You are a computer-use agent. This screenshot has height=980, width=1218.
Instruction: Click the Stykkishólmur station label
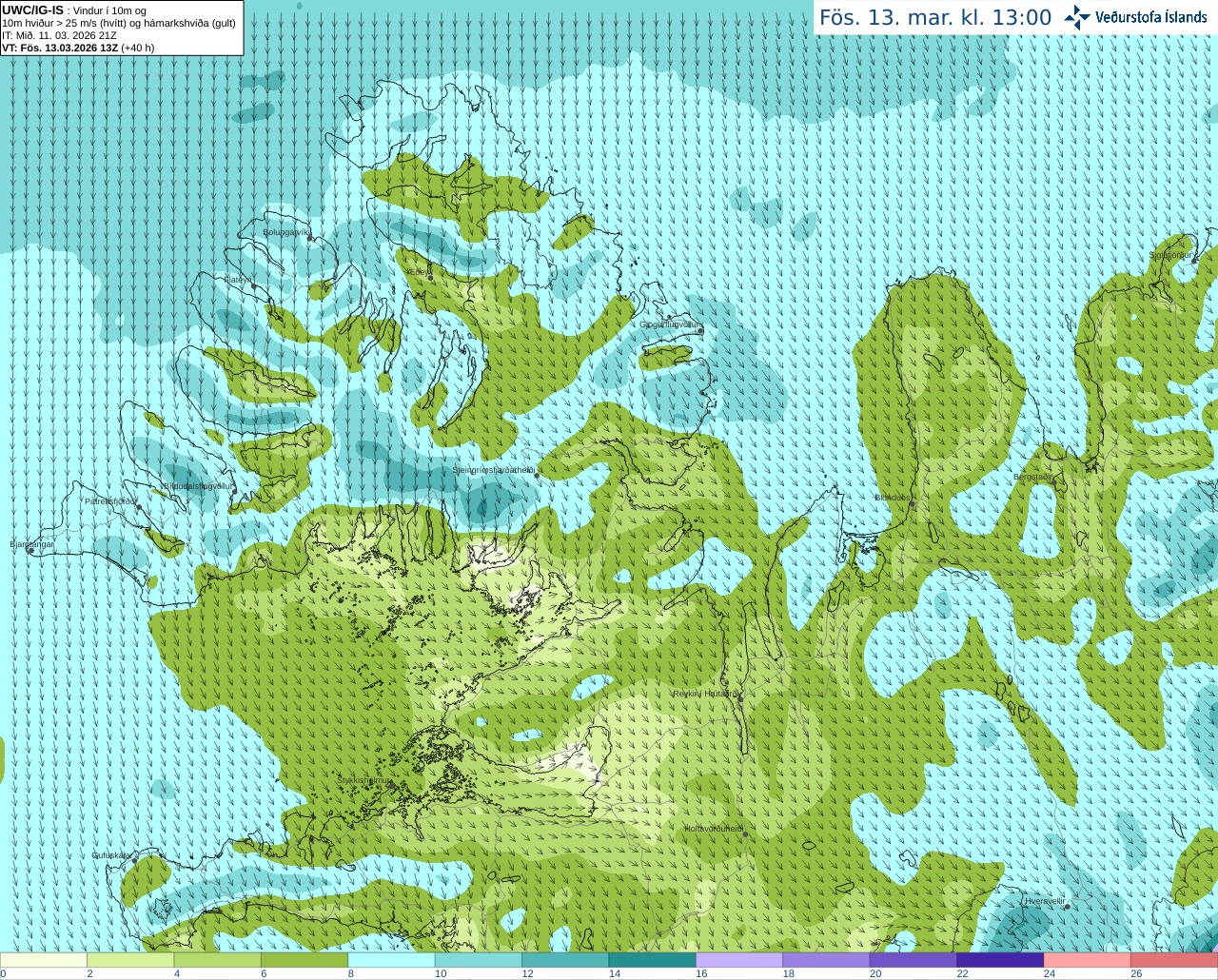(x=364, y=780)
